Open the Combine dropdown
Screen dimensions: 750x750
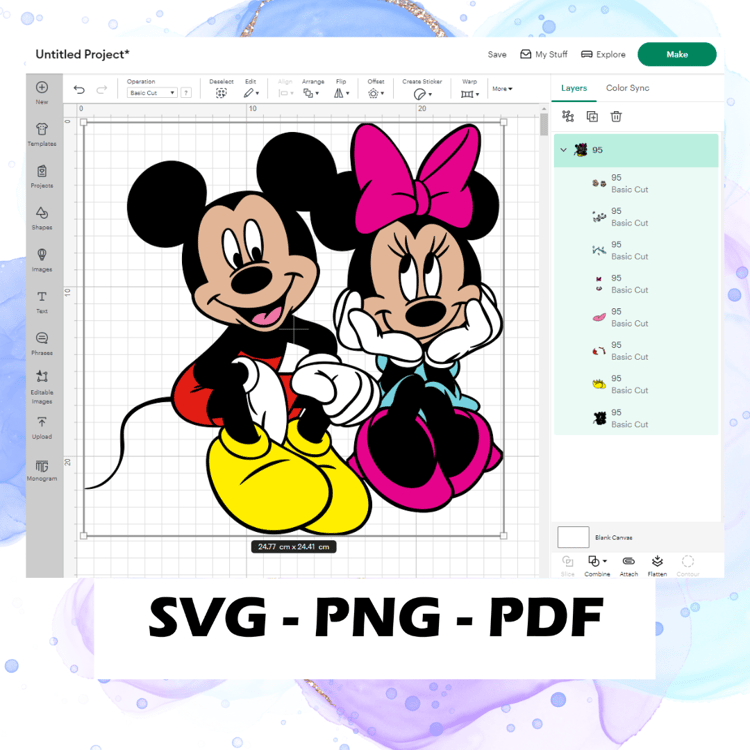(597, 565)
